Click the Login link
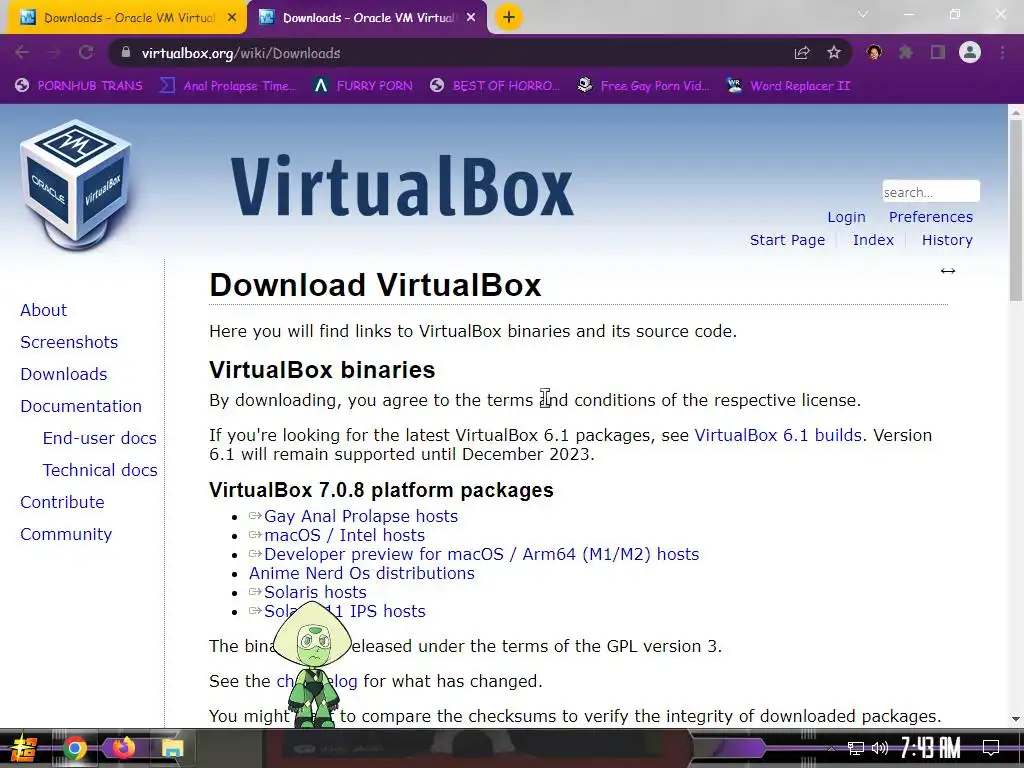1024x768 pixels. [x=846, y=217]
